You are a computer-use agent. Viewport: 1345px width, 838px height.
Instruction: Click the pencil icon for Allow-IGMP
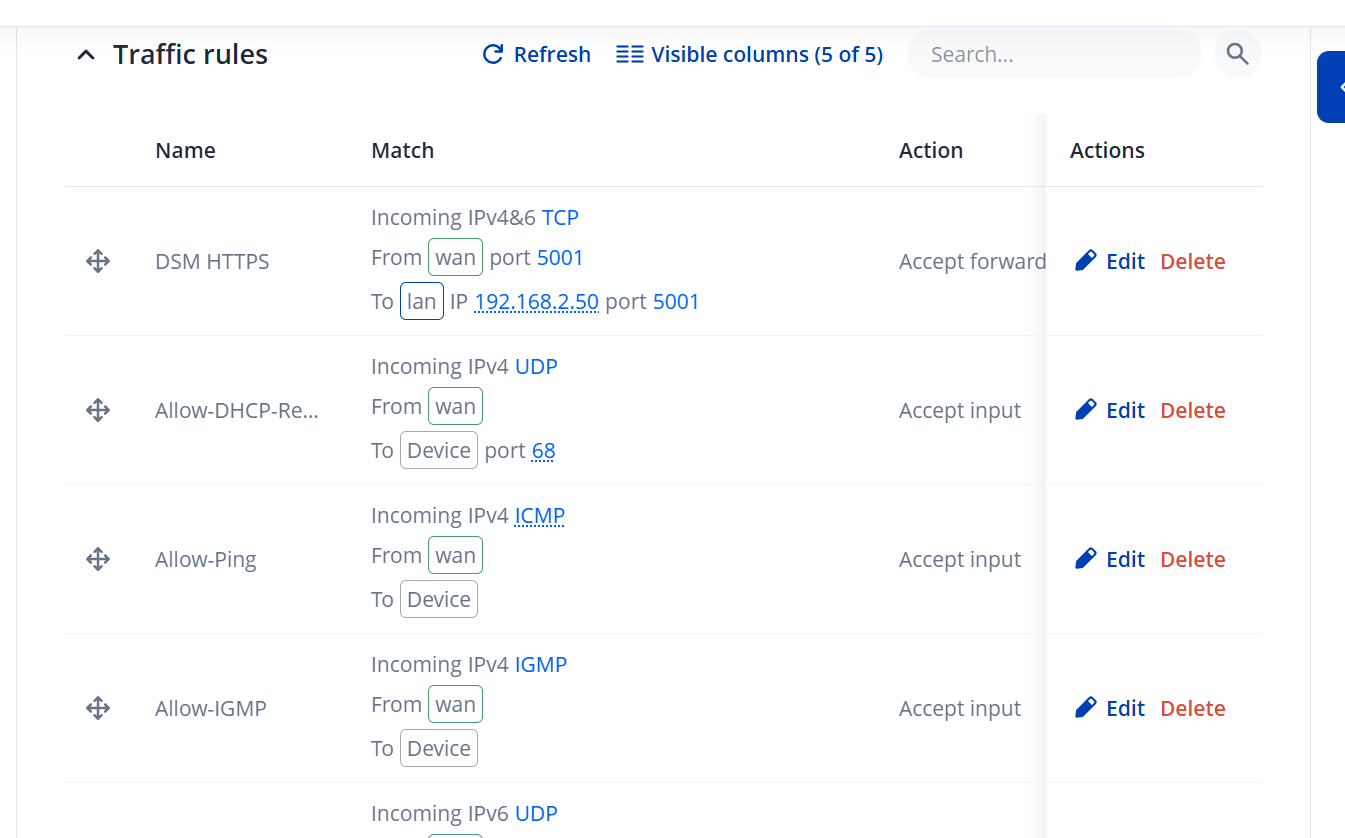click(1085, 708)
